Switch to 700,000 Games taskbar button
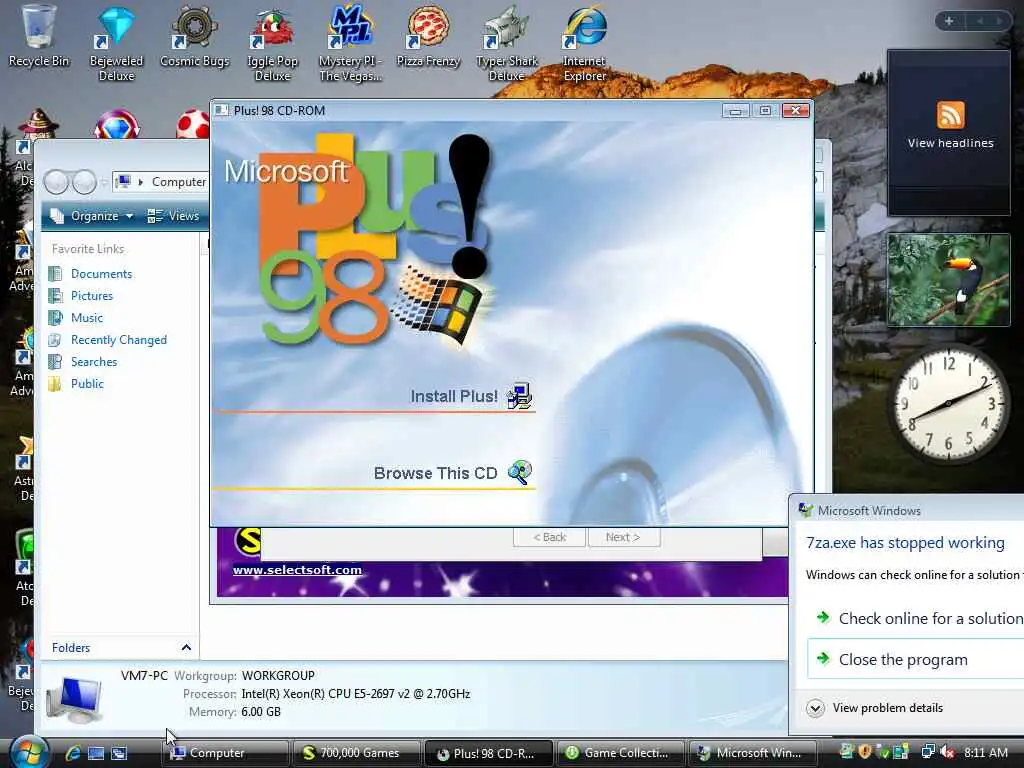Screen dimensions: 1024x768 pyautogui.click(x=357, y=753)
